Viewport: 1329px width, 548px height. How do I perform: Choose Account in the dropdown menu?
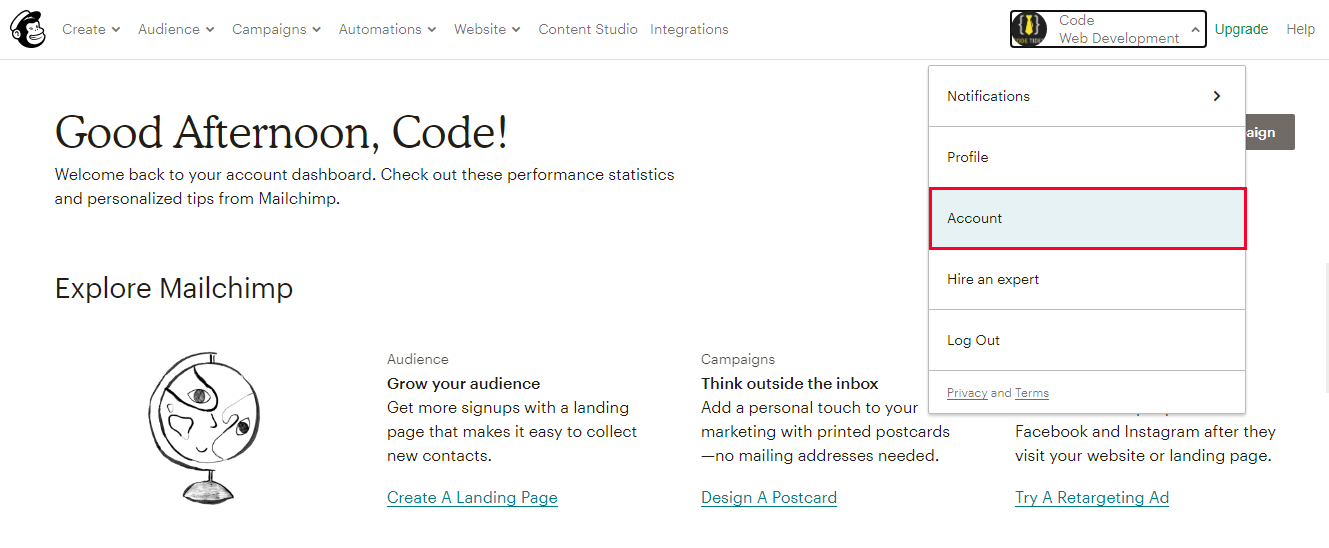click(x=1087, y=218)
